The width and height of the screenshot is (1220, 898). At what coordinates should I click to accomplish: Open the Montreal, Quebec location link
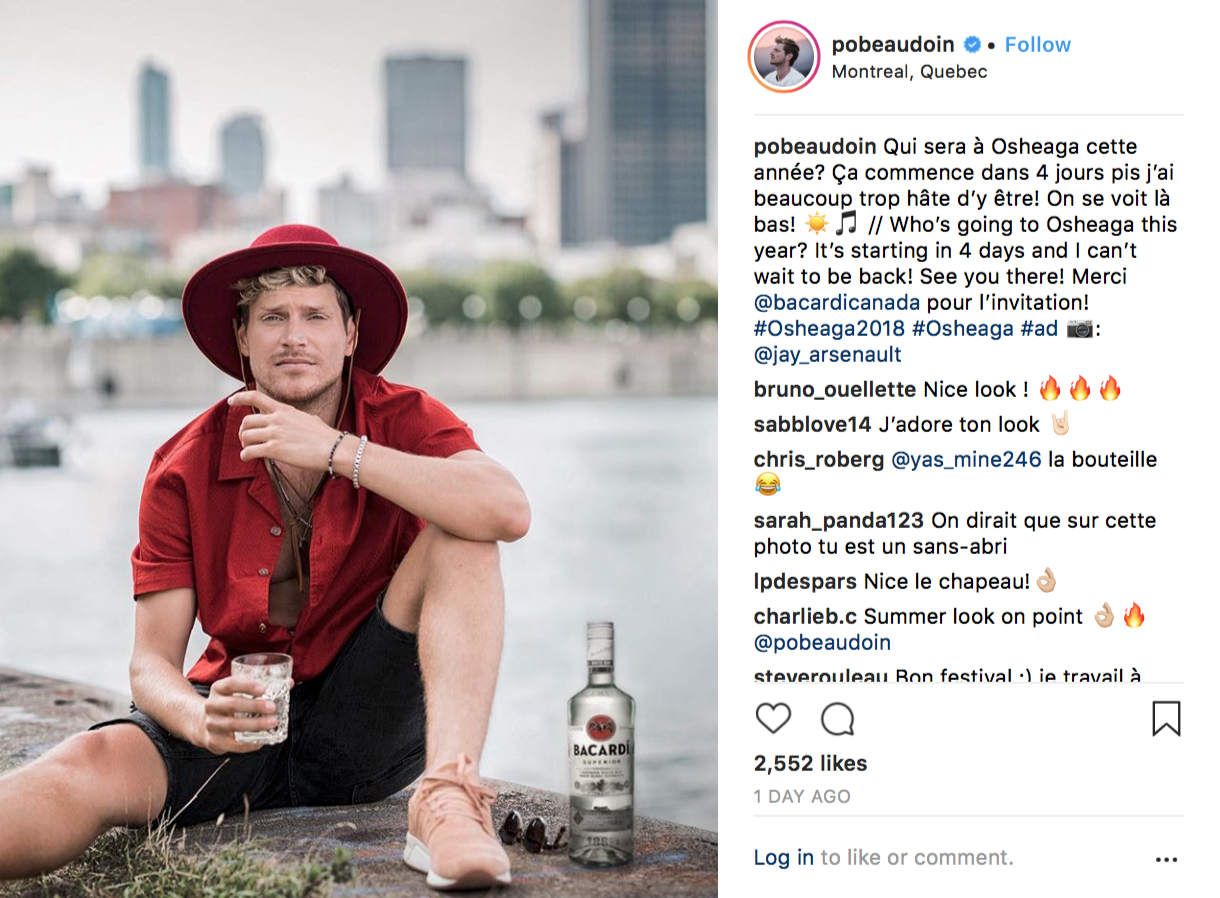coord(909,72)
